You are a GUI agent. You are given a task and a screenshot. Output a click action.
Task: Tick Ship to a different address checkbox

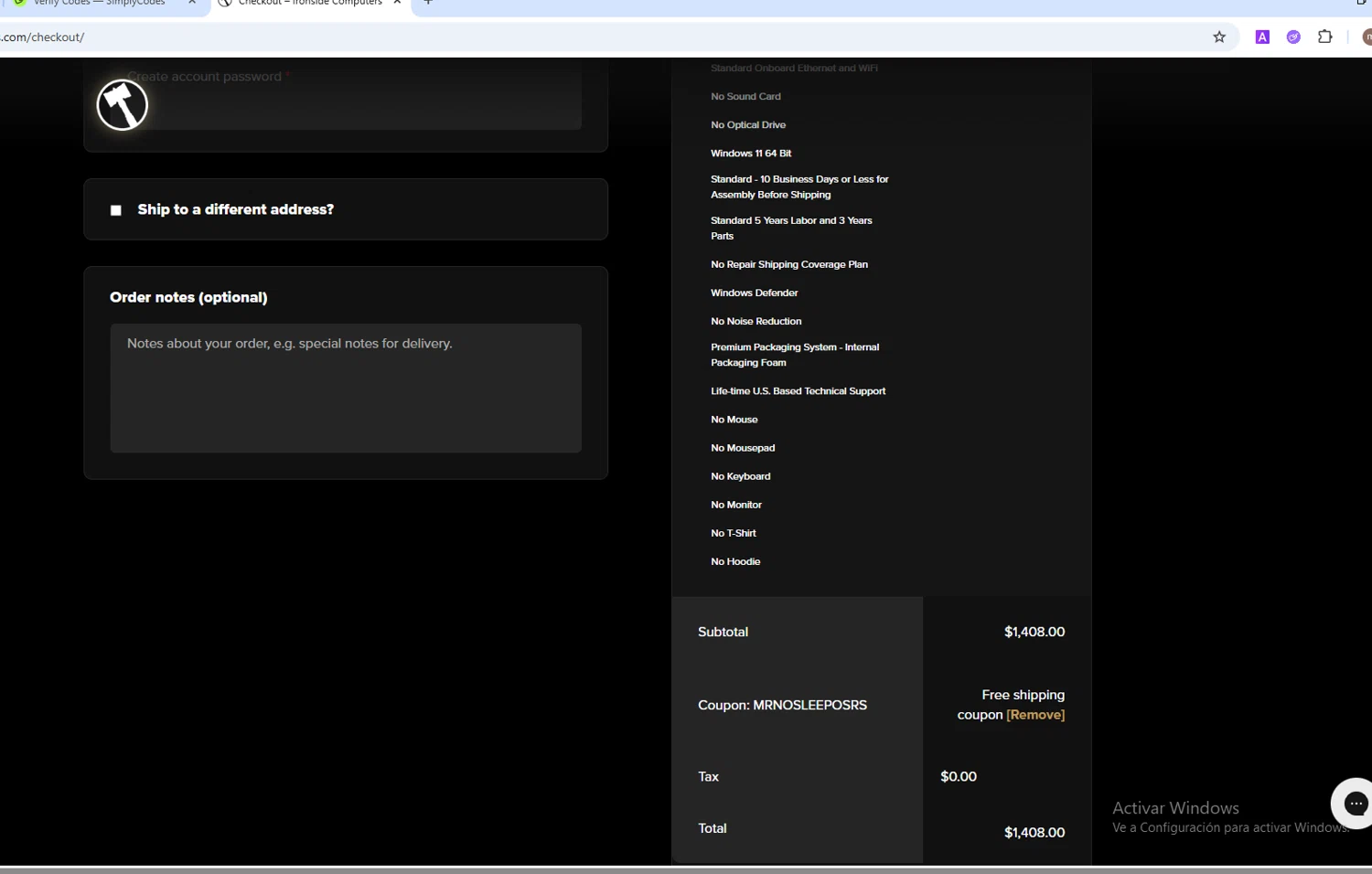(116, 210)
